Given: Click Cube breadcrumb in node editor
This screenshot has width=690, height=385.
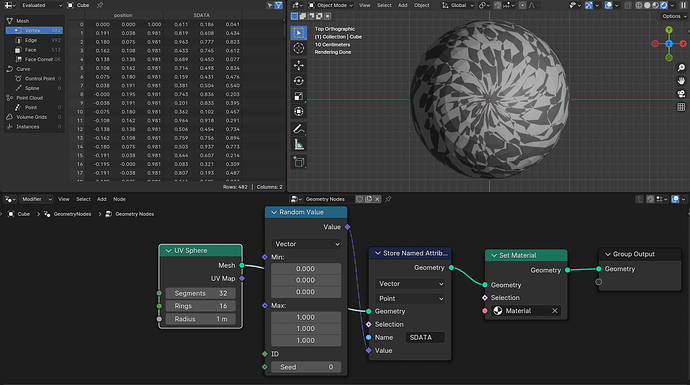Looking at the screenshot, I should point(19,214).
